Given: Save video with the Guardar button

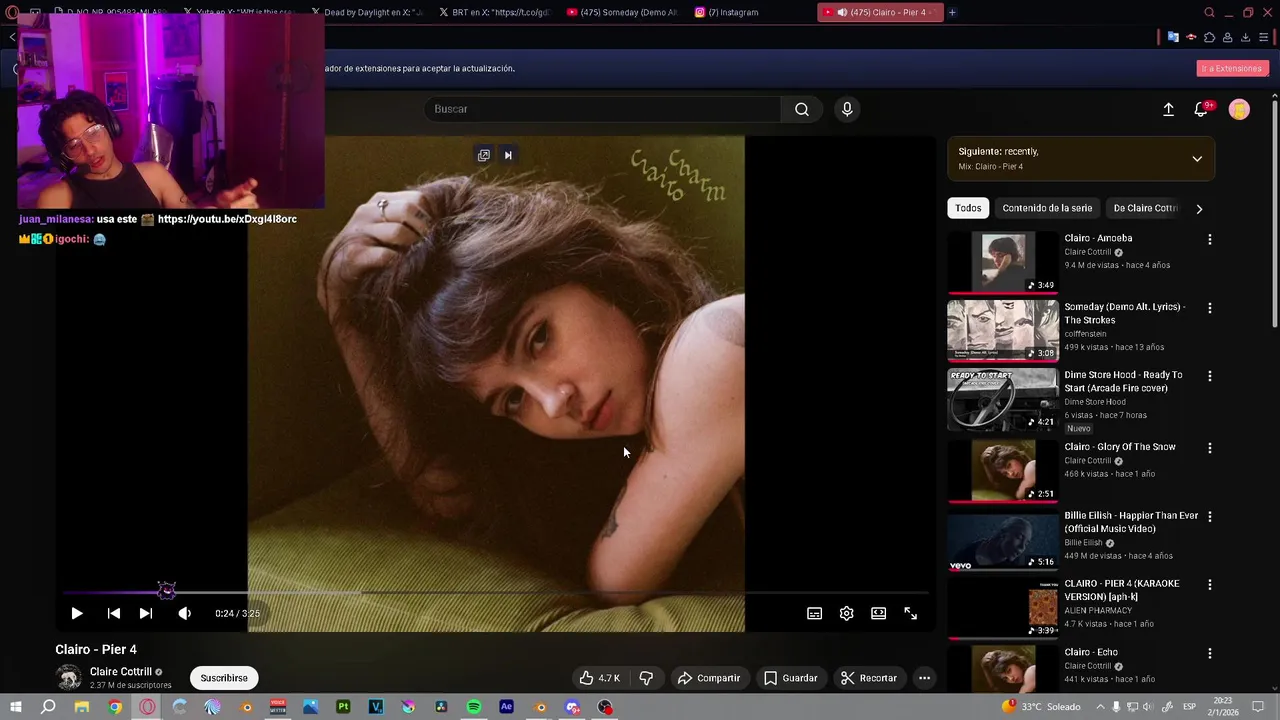Looking at the screenshot, I should click(790, 678).
